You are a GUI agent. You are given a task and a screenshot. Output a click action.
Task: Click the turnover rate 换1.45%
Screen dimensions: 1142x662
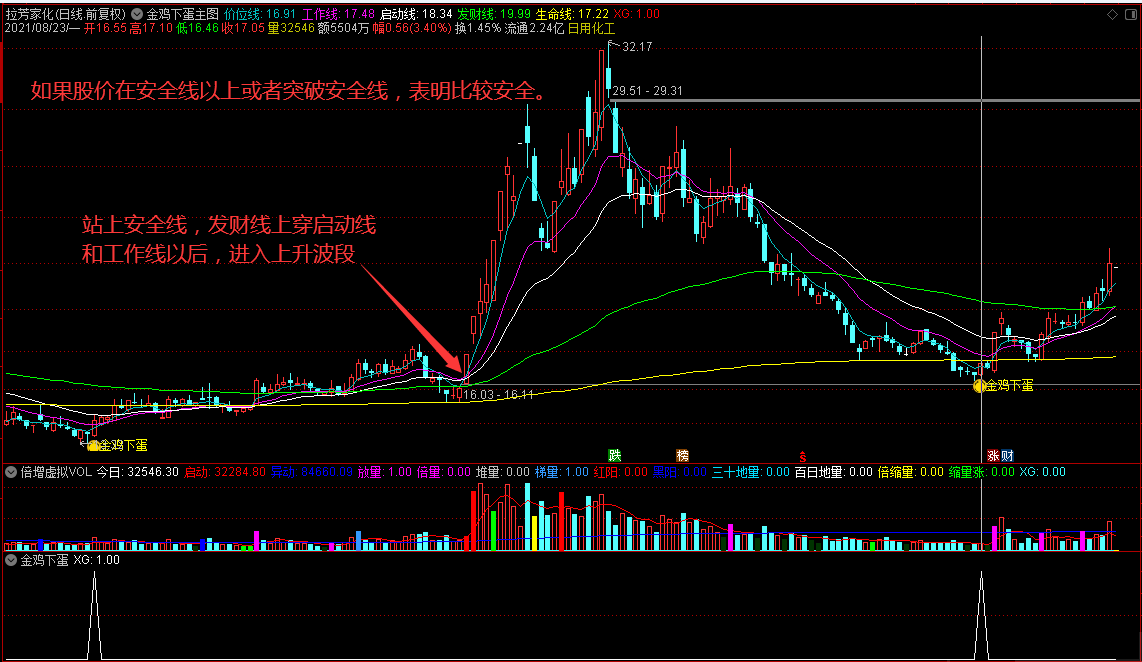click(478, 28)
